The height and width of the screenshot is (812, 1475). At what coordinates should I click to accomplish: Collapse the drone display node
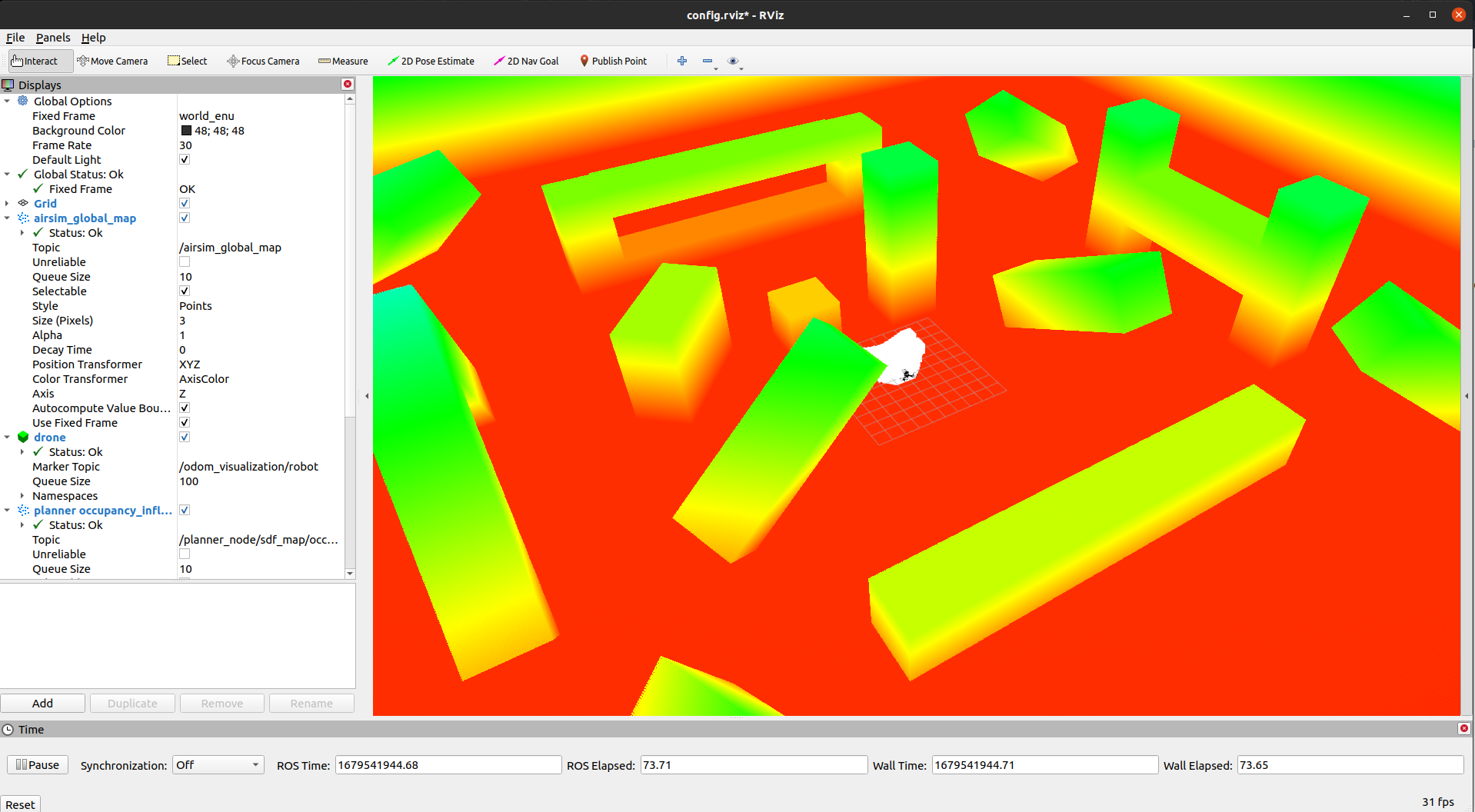point(7,437)
